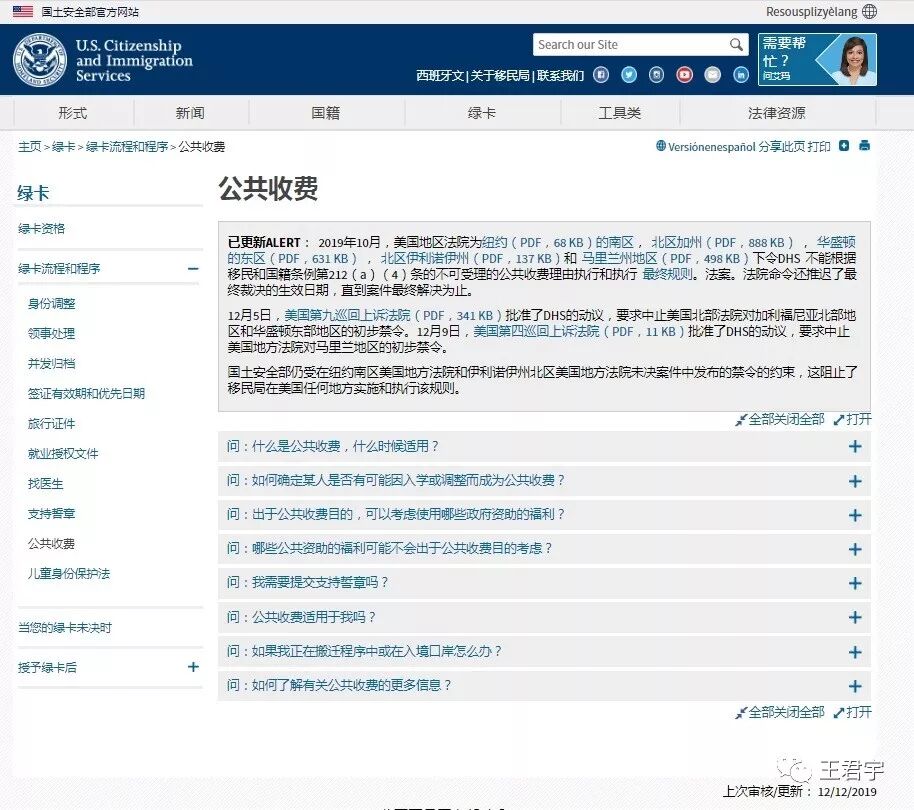Open the Facebook social icon

(601, 75)
